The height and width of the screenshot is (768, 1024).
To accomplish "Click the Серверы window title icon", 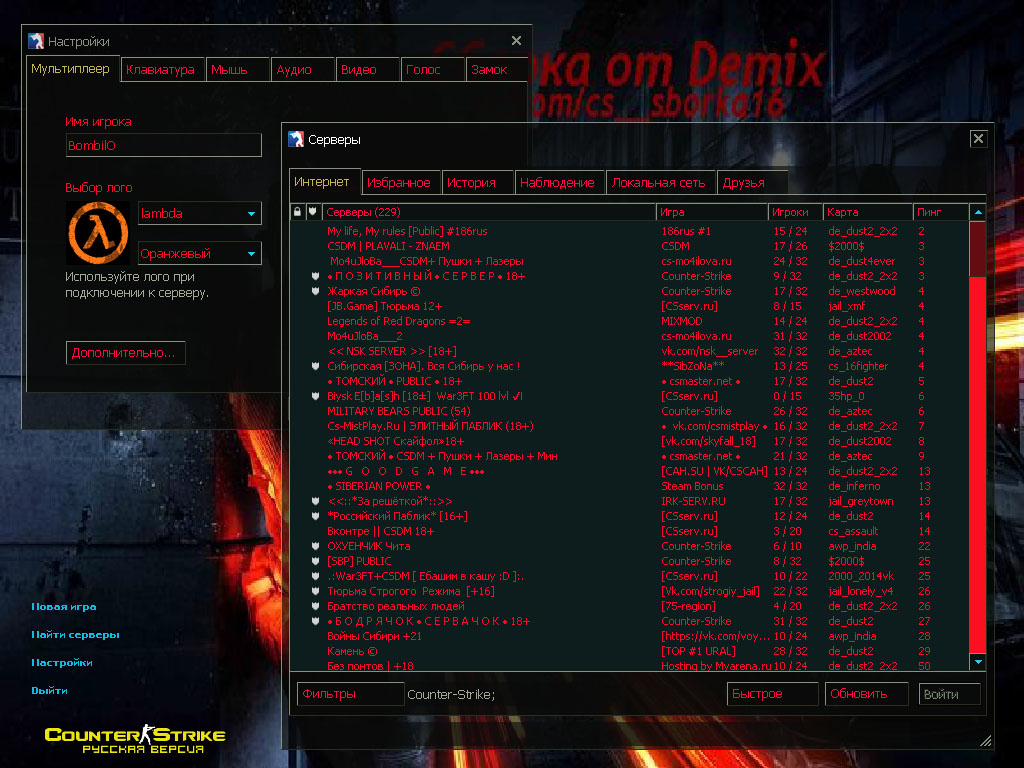I will (296, 139).
